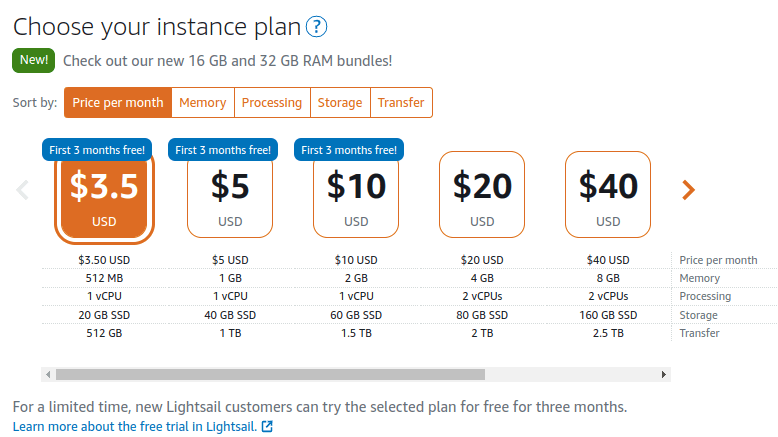Choose the $10 USD plan card

tap(356, 194)
